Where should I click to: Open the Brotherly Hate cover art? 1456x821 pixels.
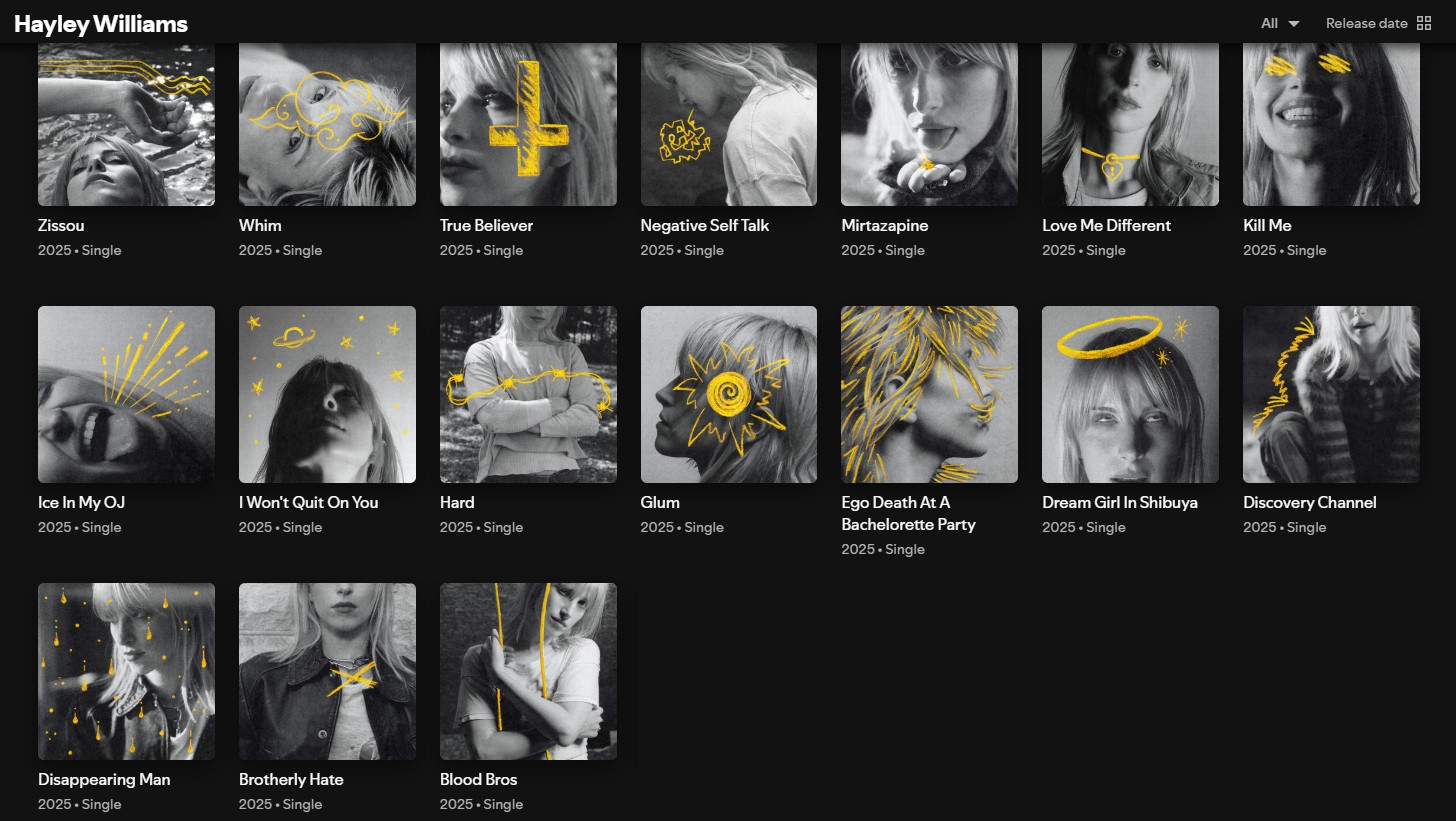pyautogui.click(x=327, y=671)
